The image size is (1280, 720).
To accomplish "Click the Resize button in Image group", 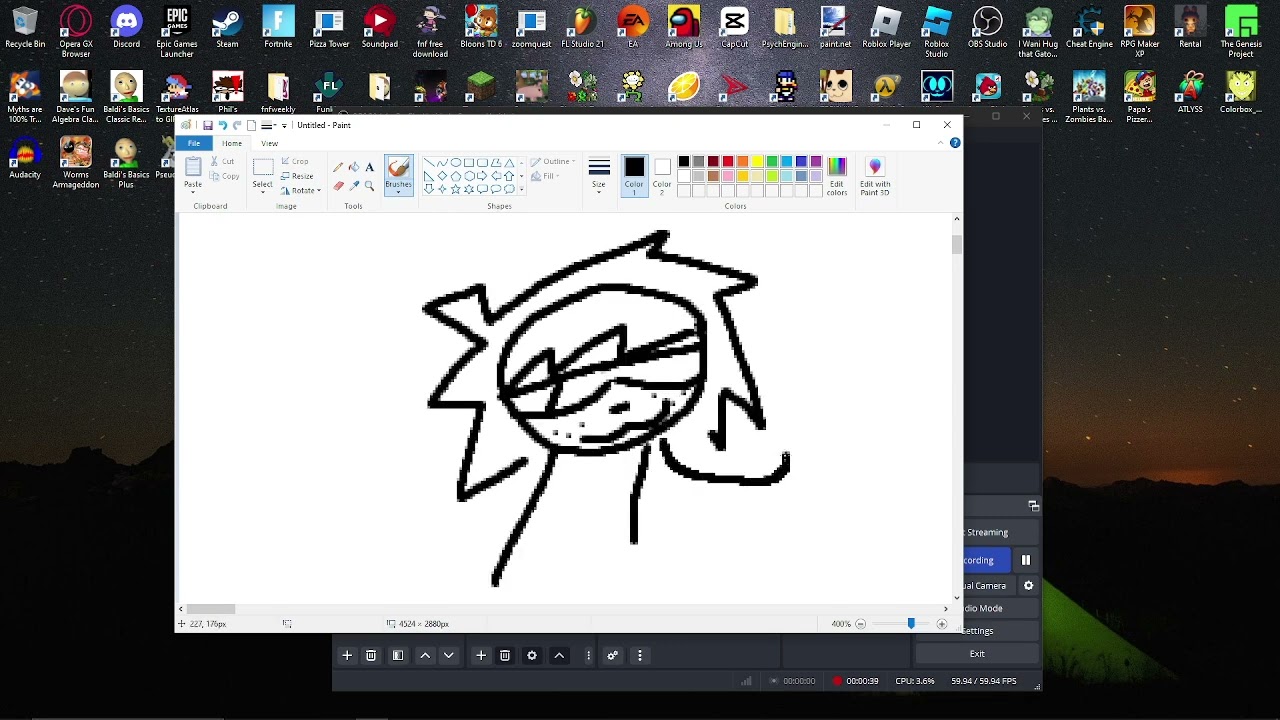I will click(297, 176).
